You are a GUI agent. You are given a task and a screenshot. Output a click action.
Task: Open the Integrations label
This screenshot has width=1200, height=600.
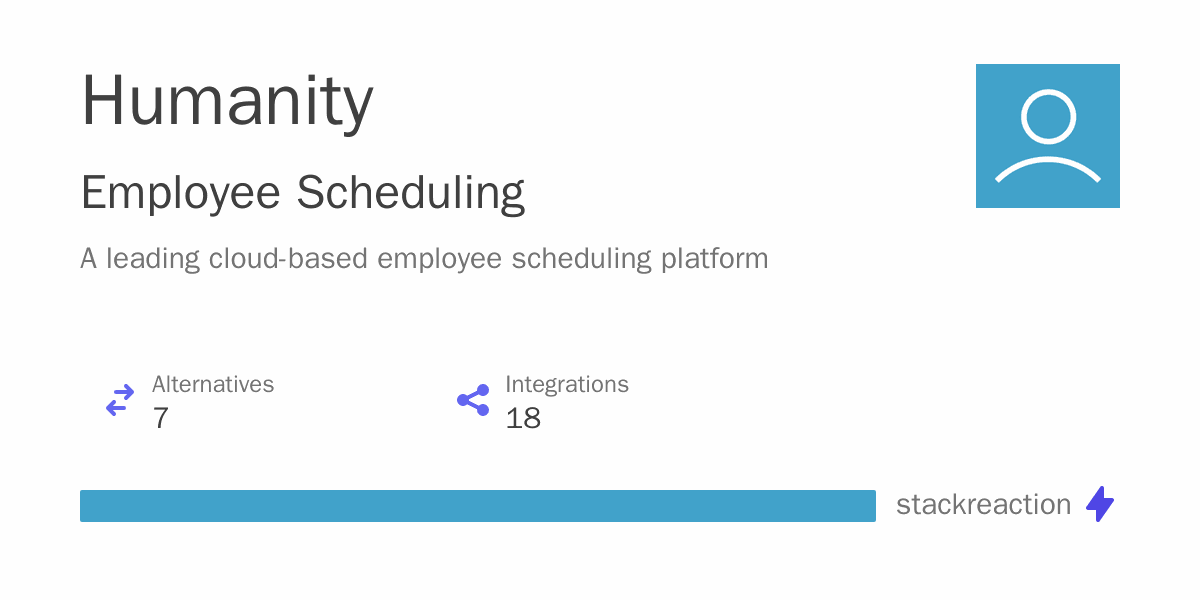567,385
